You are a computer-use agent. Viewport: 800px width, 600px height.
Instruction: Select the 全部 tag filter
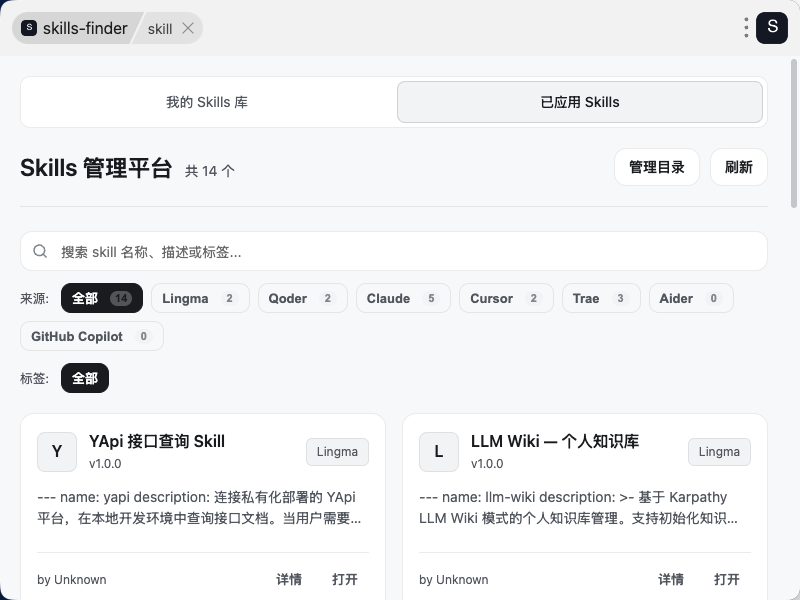tap(85, 378)
